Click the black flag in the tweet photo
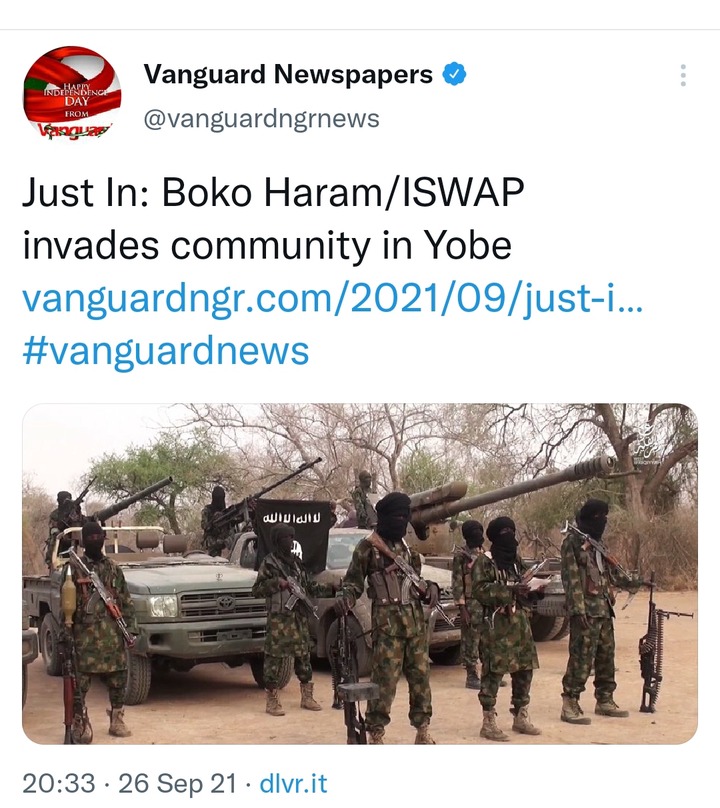The height and width of the screenshot is (808, 720). [295, 532]
